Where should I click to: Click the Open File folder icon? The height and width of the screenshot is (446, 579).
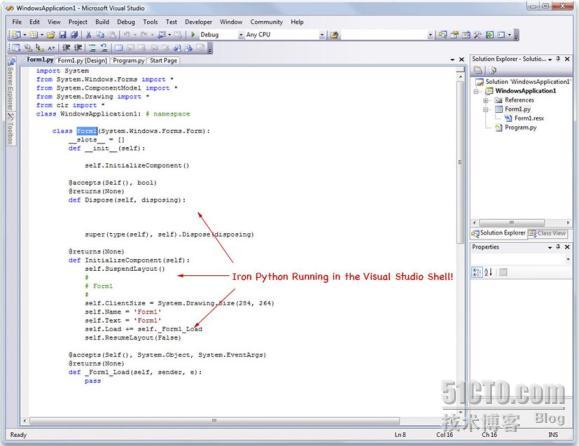point(51,35)
